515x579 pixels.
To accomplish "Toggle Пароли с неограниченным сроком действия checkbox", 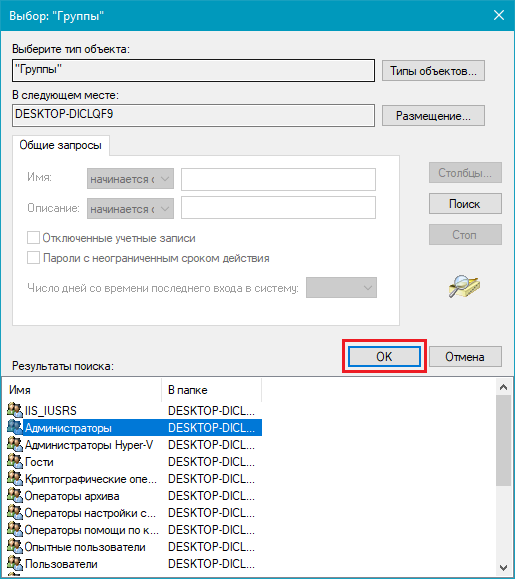I will coord(33,257).
